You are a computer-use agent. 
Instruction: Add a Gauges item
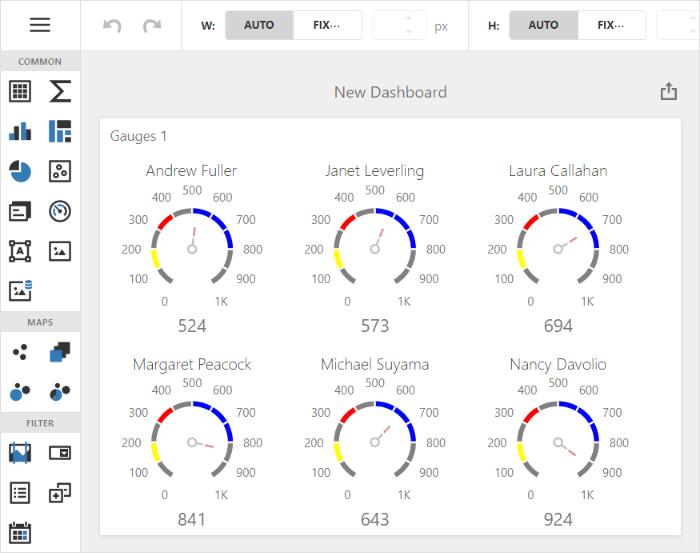click(60, 211)
